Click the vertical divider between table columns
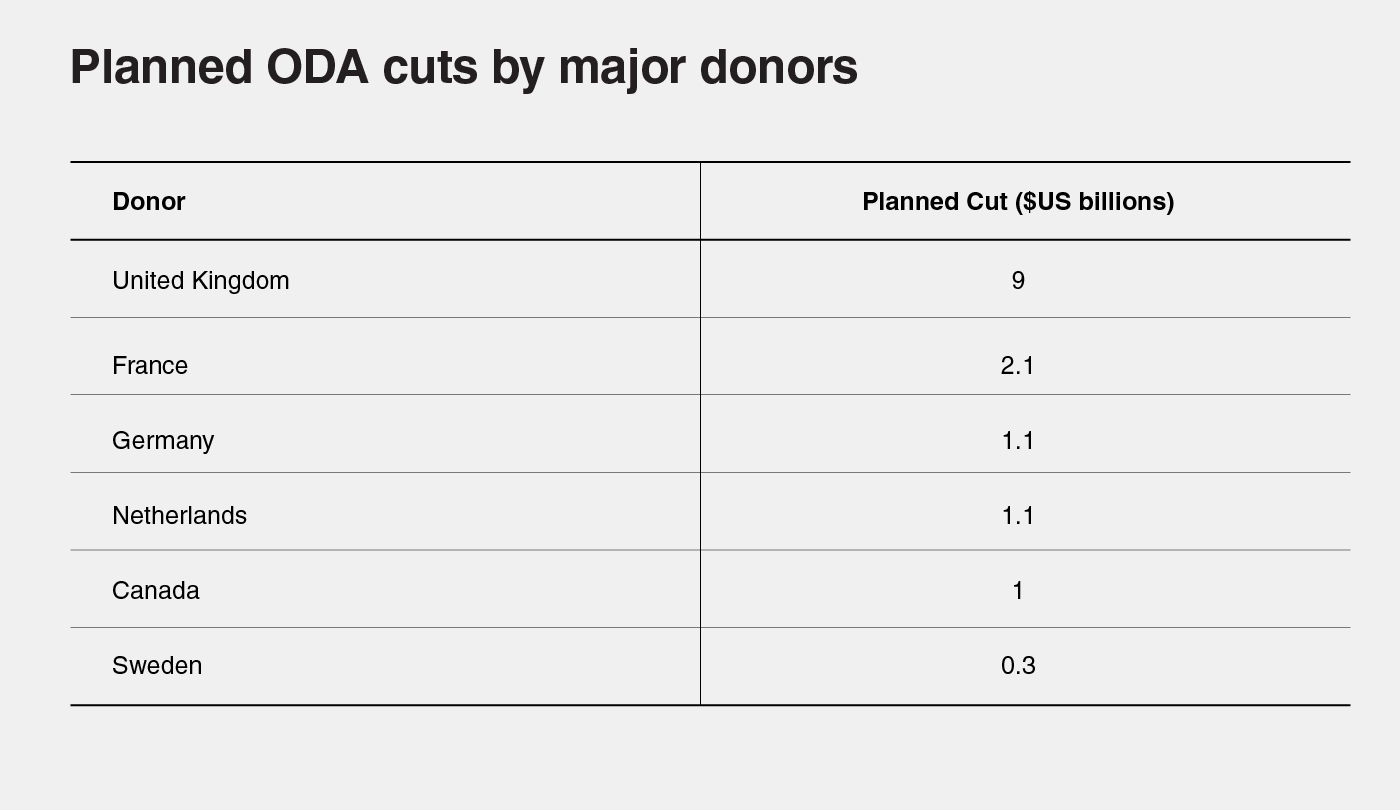Viewport: 1400px width, 810px height. pyautogui.click(x=700, y=433)
